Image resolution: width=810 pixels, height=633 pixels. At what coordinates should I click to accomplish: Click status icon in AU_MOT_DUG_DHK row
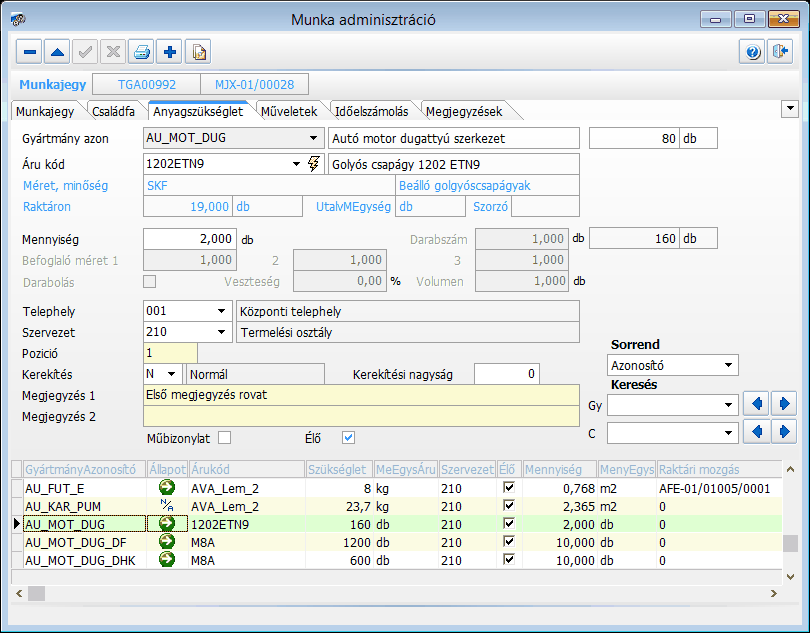point(167,559)
